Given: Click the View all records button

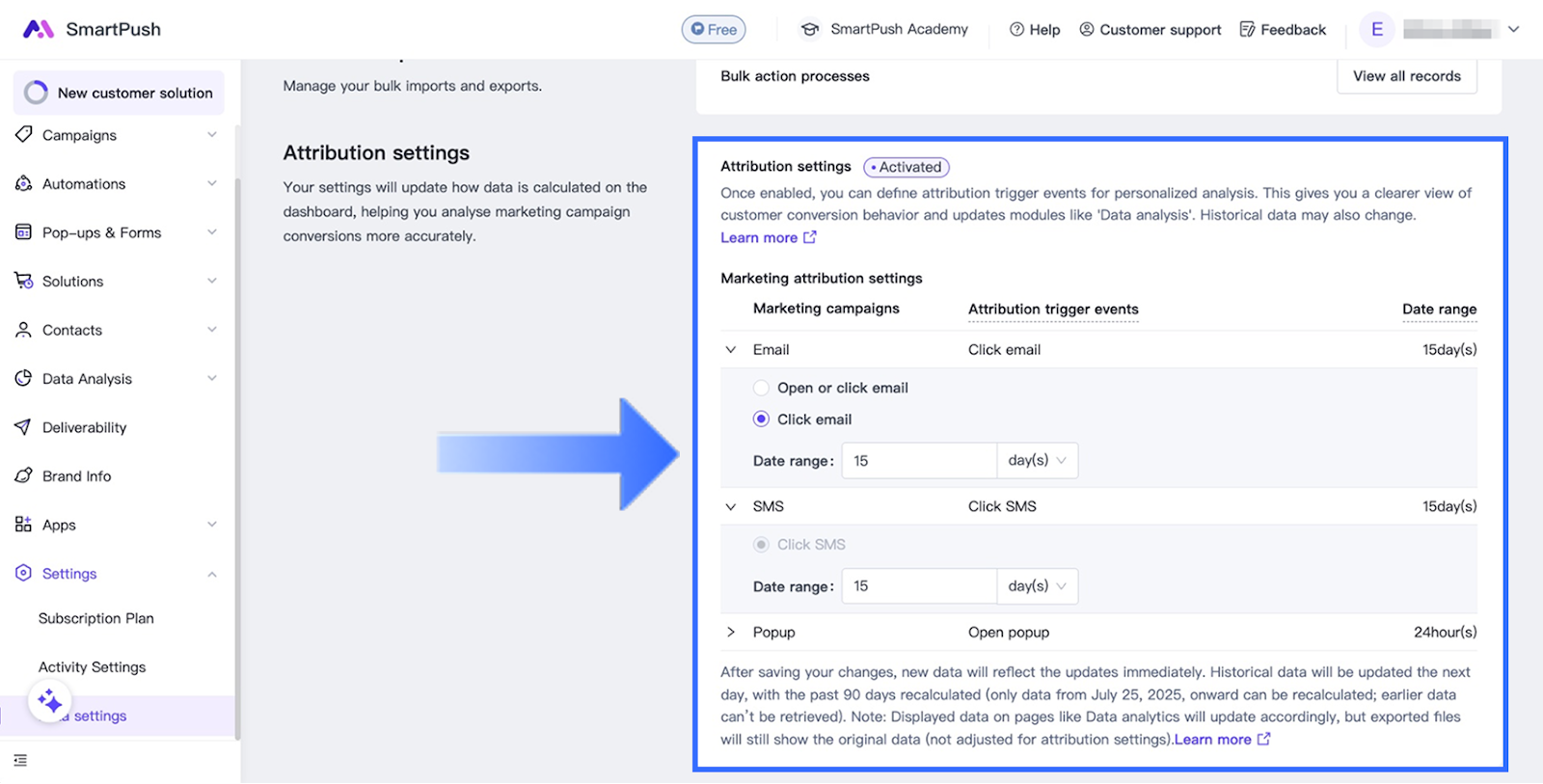Looking at the screenshot, I should tap(1406, 76).
